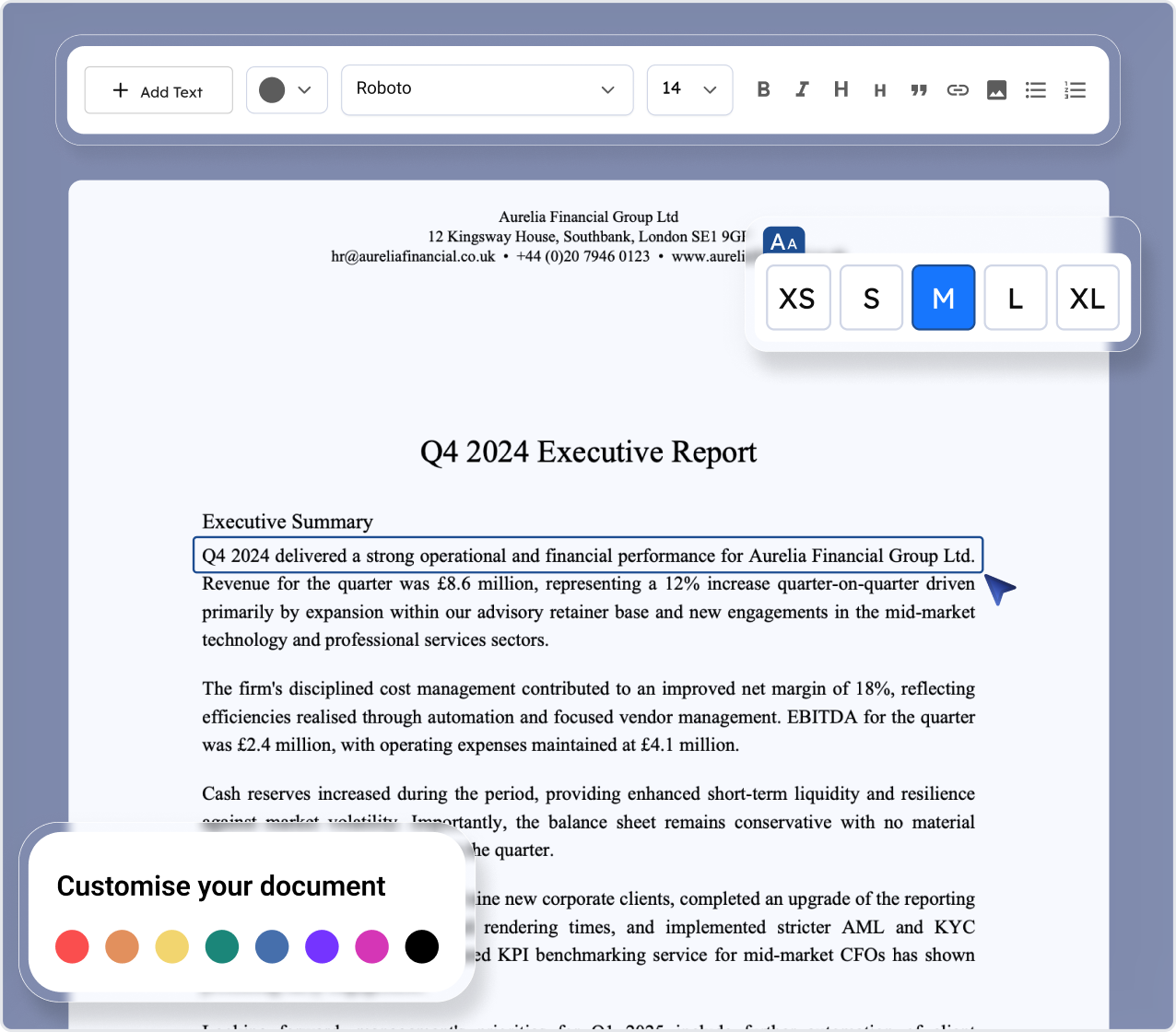Viewport: 1176px width, 1032px height.
Task: Toggle bold formatting in the toolbar
Action: (x=763, y=89)
